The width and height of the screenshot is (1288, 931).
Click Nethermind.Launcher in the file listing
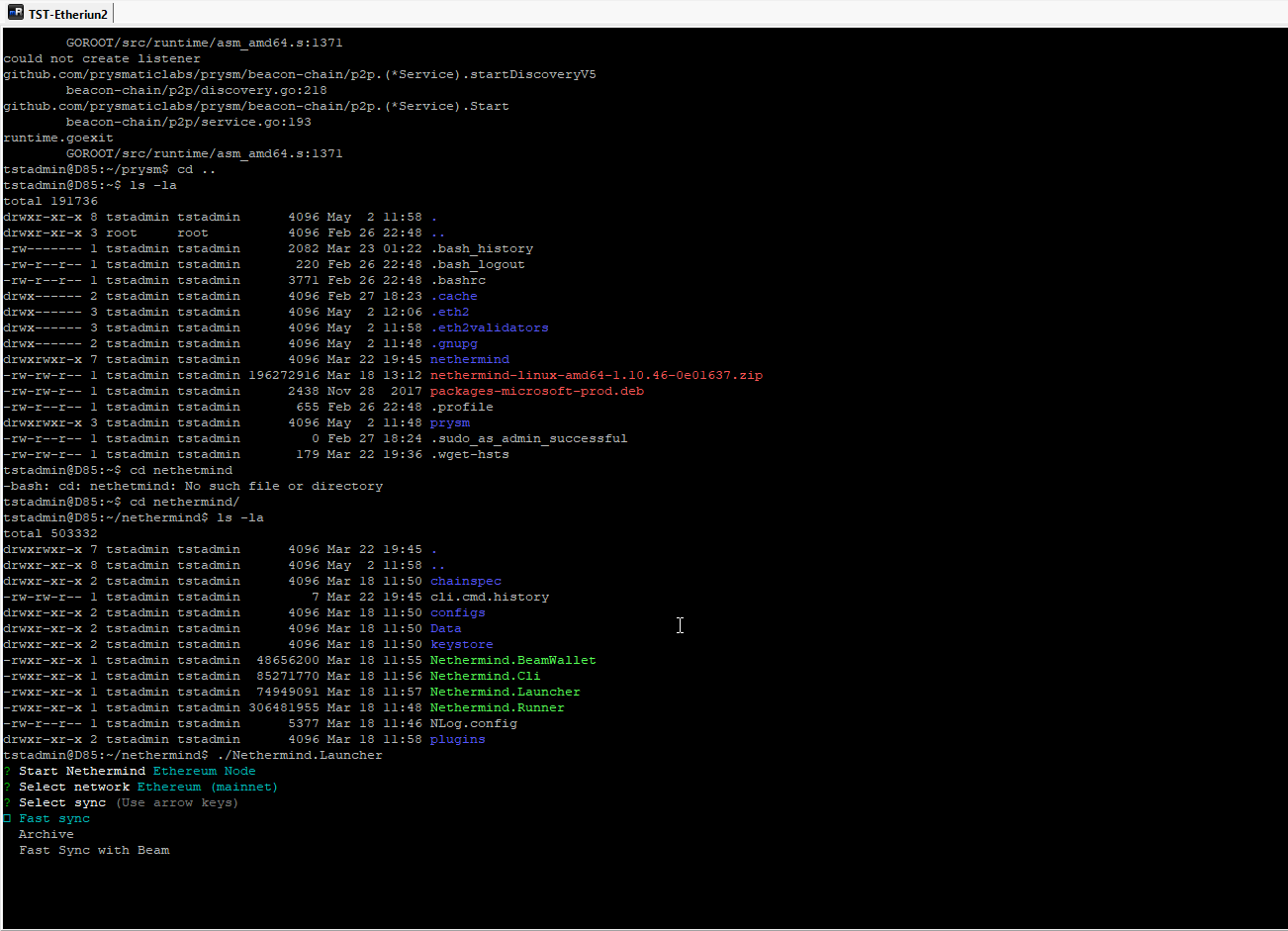pos(505,692)
